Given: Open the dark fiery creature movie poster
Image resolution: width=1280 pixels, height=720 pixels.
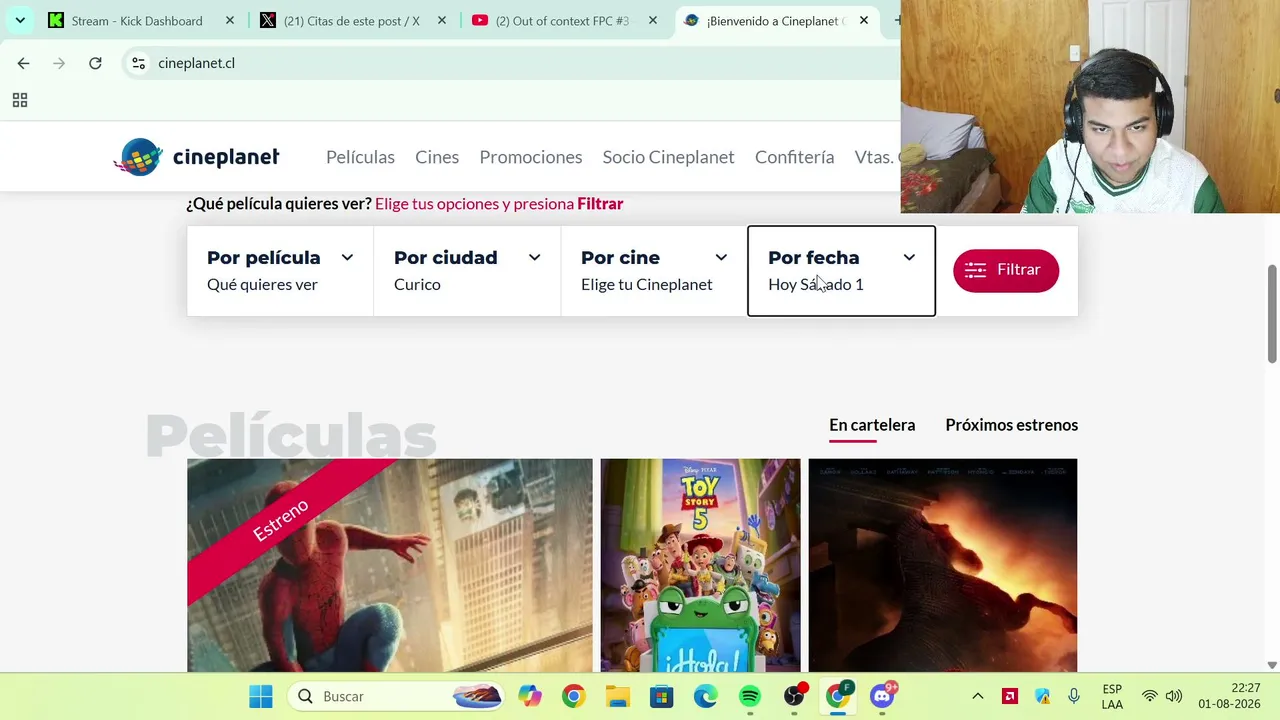Looking at the screenshot, I should (x=942, y=565).
